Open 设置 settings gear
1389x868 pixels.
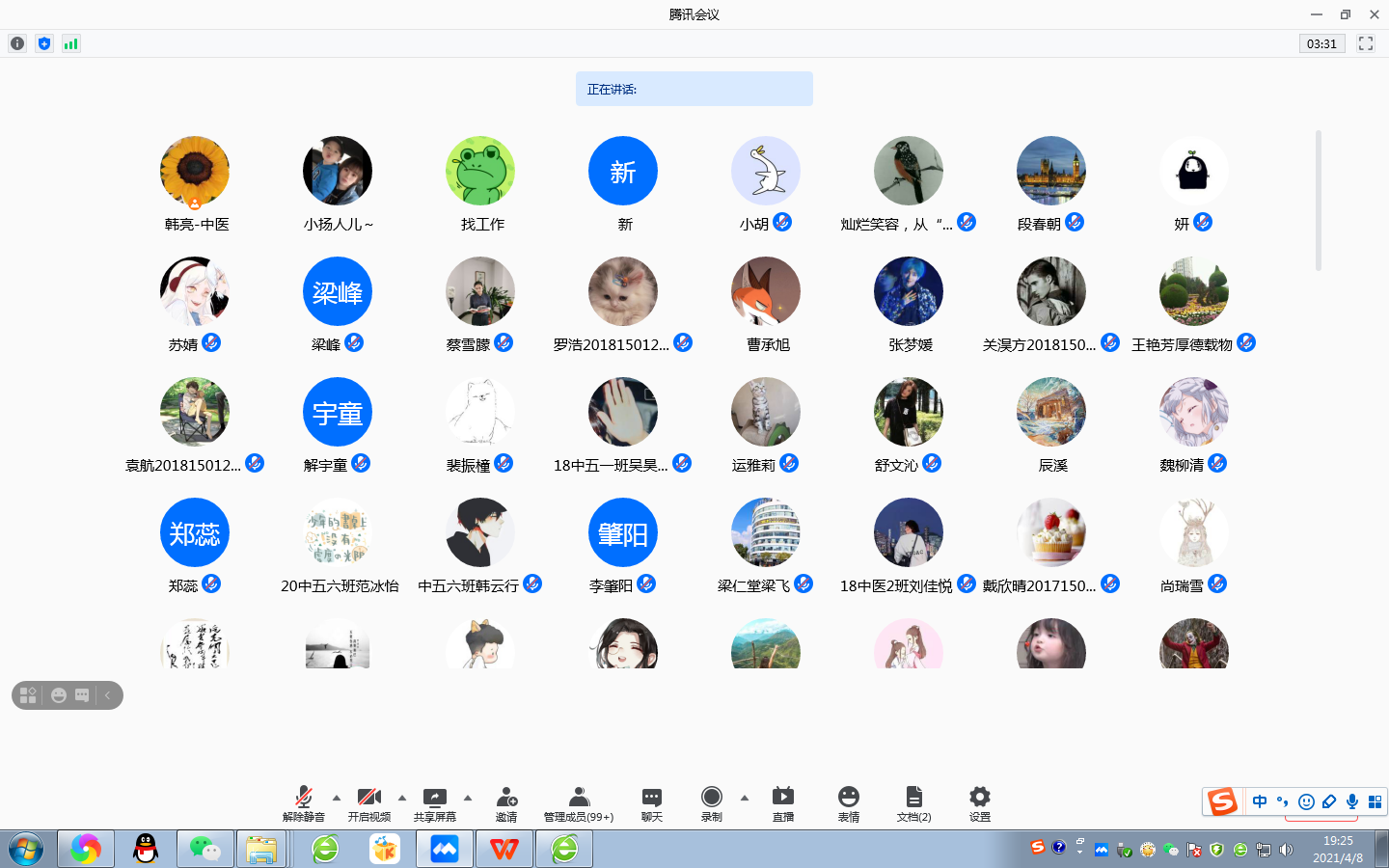[980, 803]
